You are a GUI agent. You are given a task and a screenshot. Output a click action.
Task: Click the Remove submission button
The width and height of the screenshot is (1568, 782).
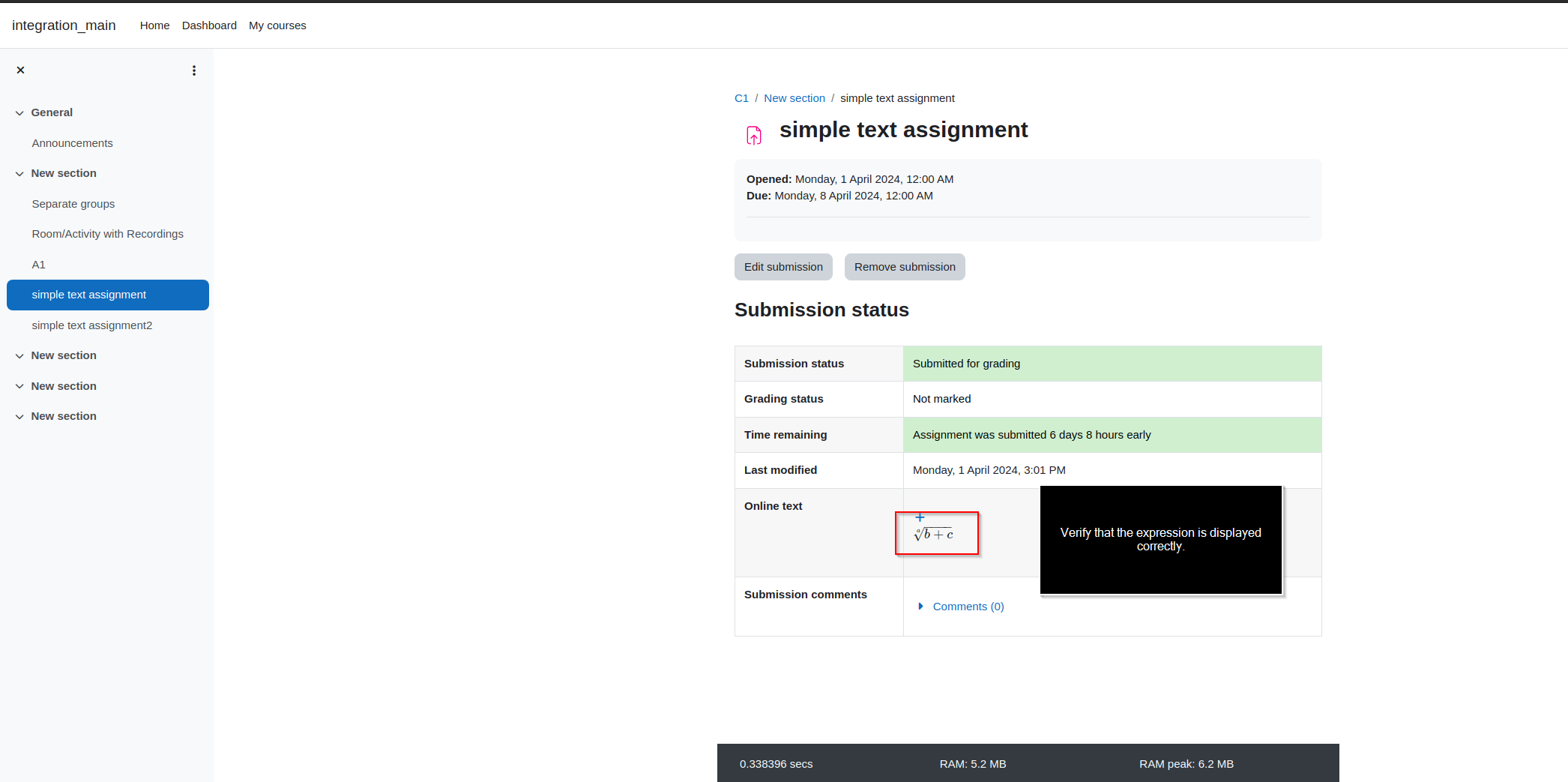905,267
